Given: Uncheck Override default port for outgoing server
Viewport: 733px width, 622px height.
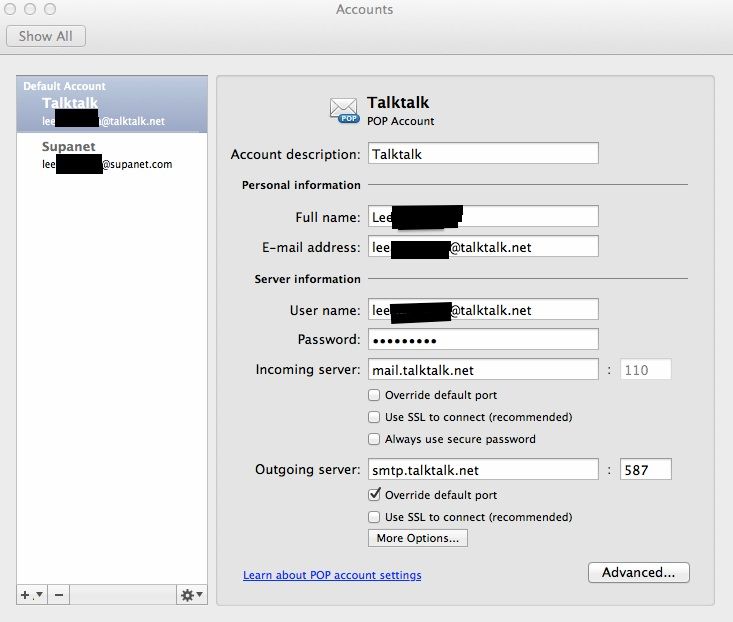Looking at the screenshot, I should pos(375,495).
